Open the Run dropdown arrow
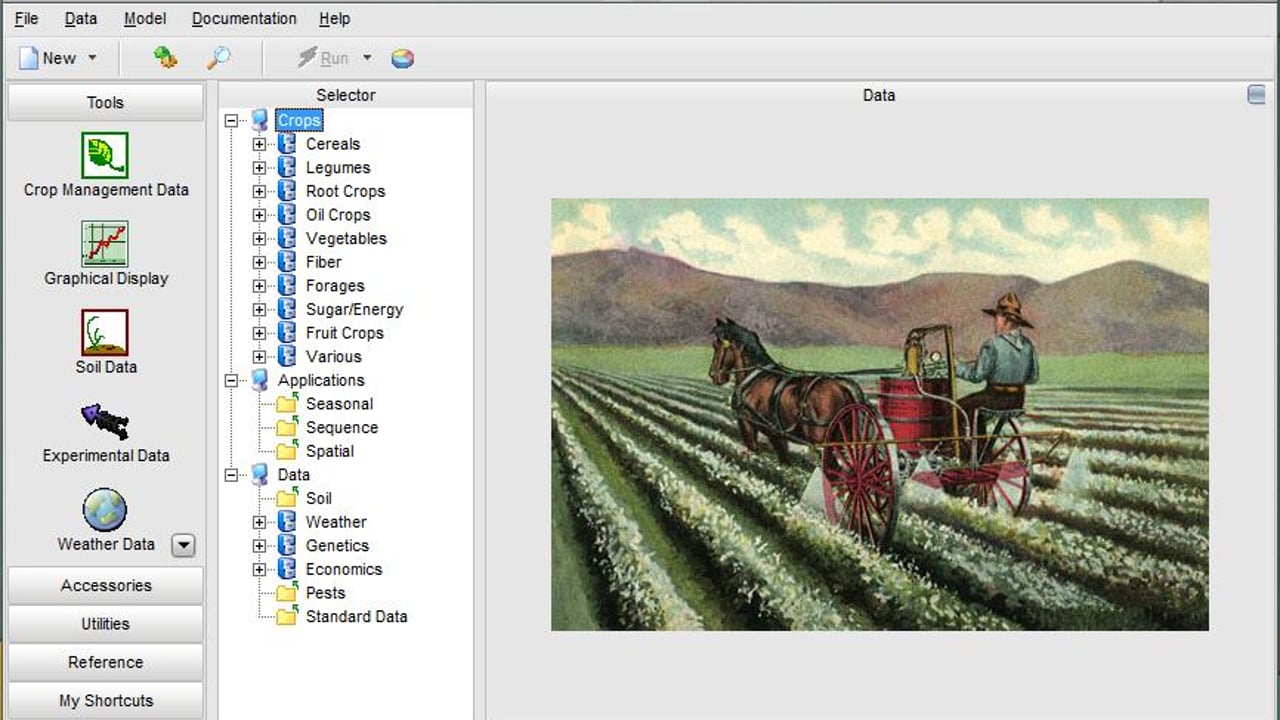The image size is (1280, 720). [x=367, y=58]
